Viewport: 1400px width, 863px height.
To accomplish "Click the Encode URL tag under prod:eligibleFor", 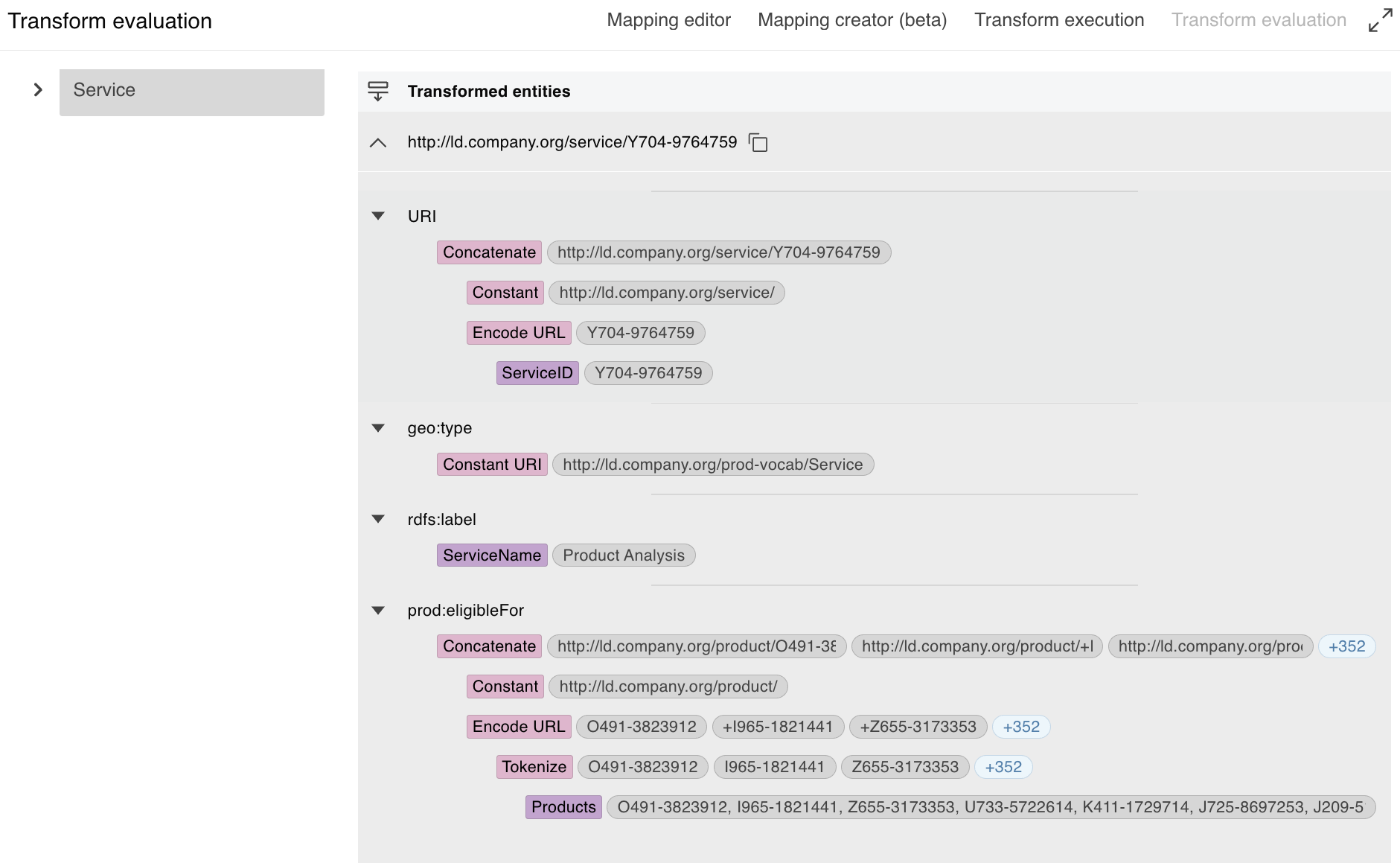I will pyautogui.click(x=519, y=727).
